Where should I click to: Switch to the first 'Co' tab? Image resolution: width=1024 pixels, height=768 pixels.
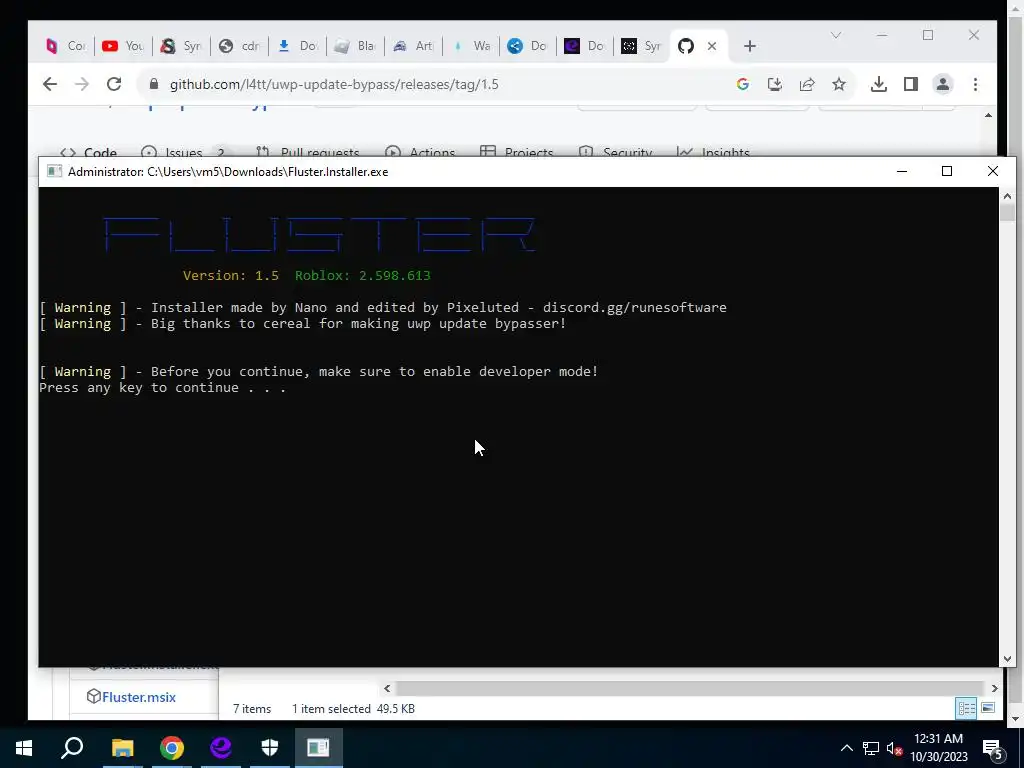click(66, 46)
